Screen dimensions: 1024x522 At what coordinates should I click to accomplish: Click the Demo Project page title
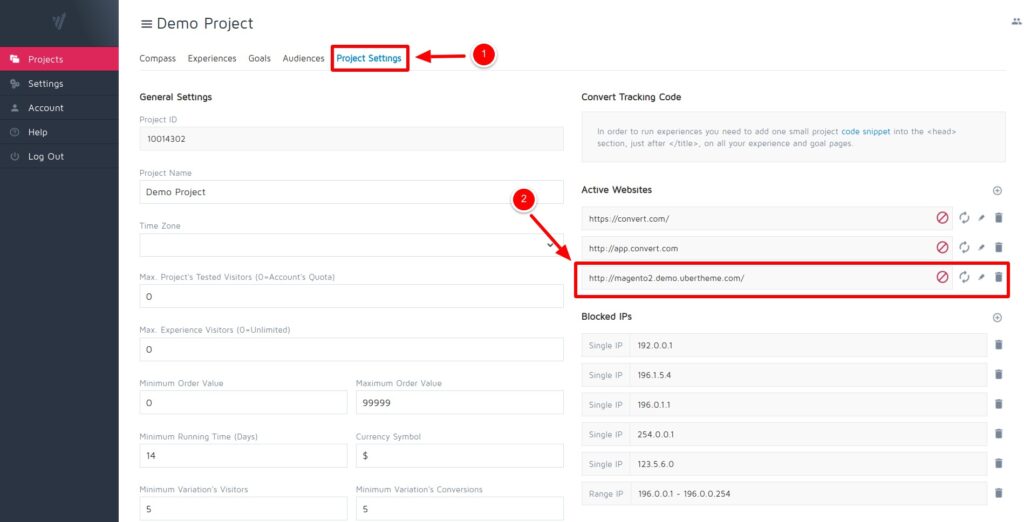tap(205, 24)
